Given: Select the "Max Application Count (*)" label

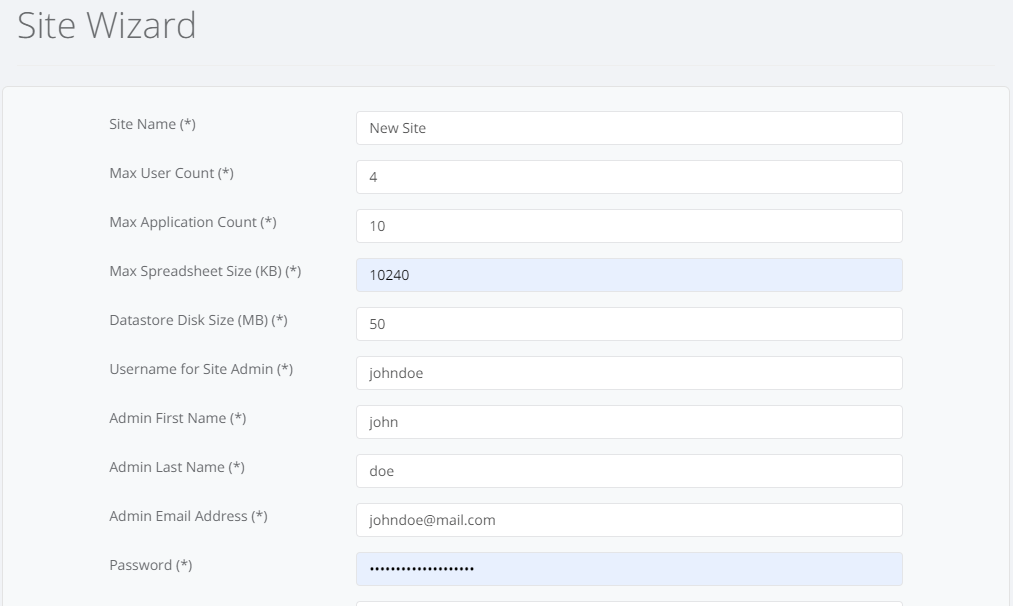Looking at the screenshot, I should click(192, 222).
